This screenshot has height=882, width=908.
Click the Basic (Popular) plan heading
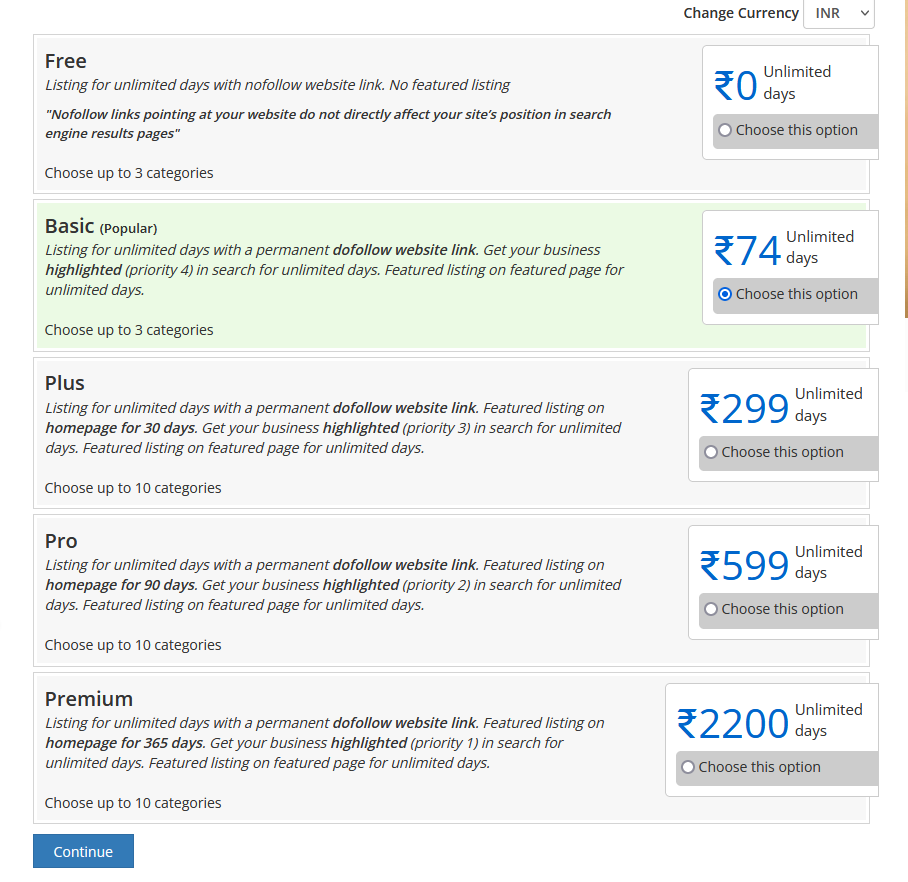coord(101,226)
